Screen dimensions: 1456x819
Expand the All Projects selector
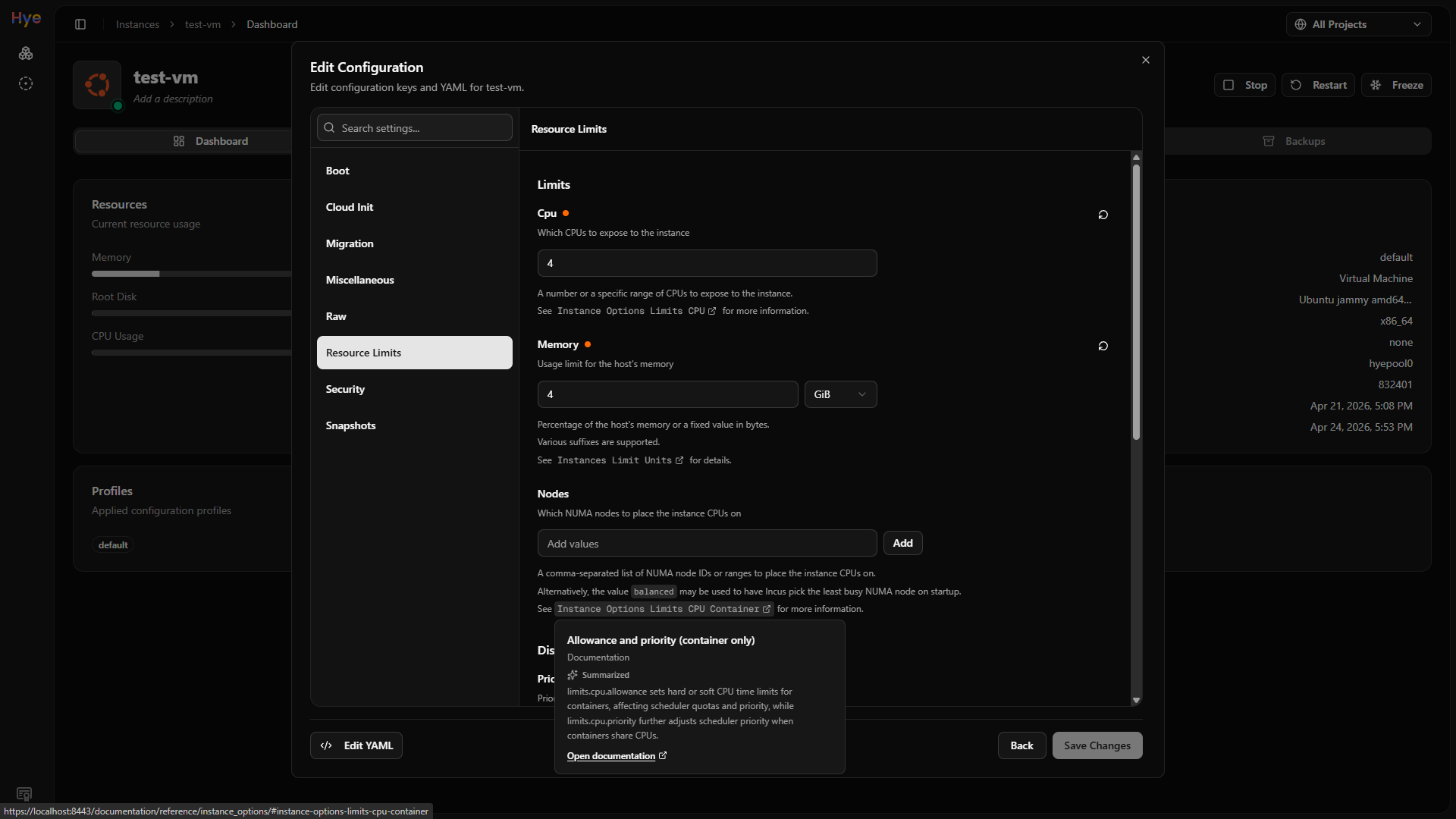click(1358, 24)
